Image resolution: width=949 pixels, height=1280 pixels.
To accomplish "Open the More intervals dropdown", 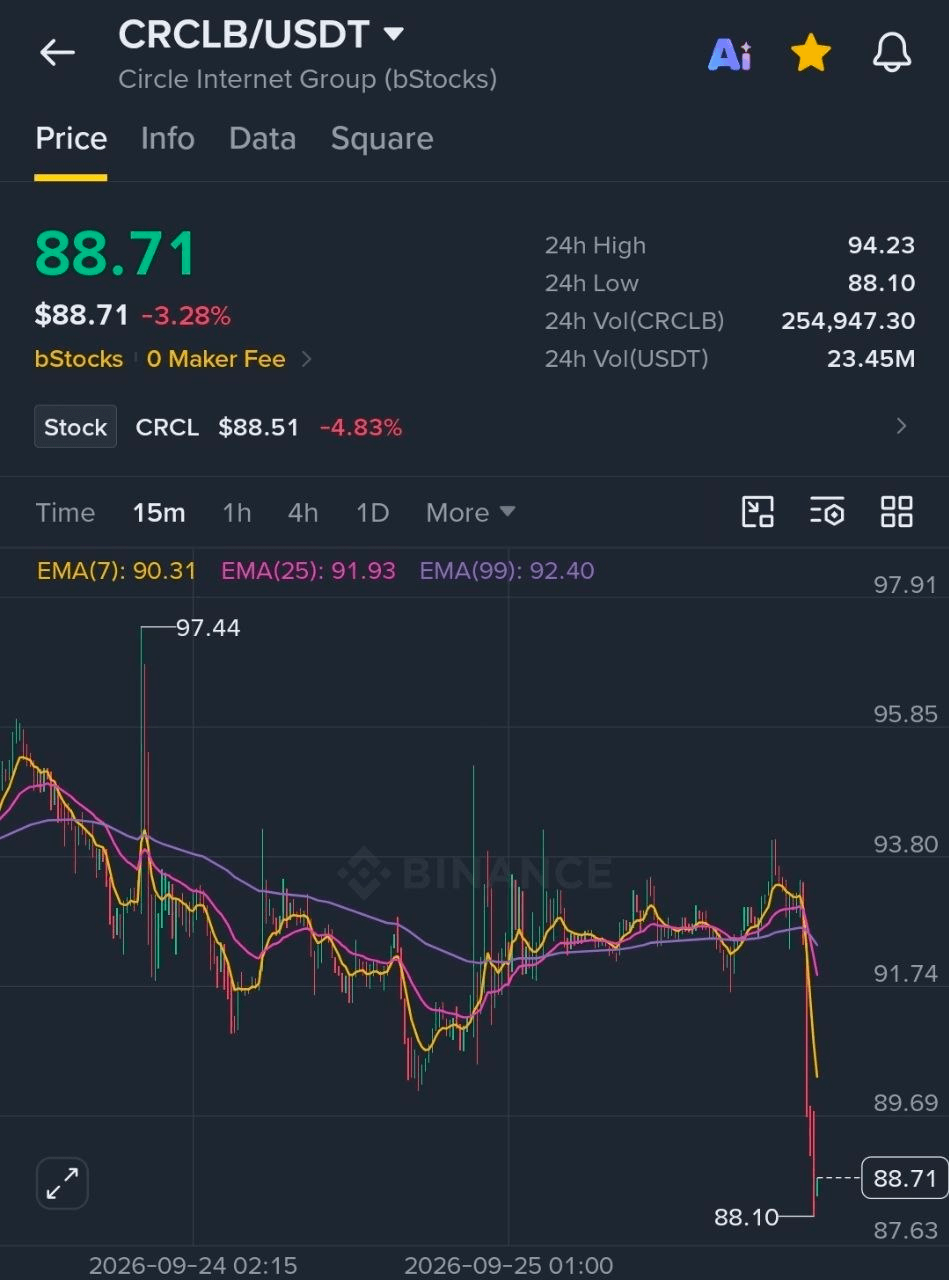I will pyautogui.click(x=470, y=513).
